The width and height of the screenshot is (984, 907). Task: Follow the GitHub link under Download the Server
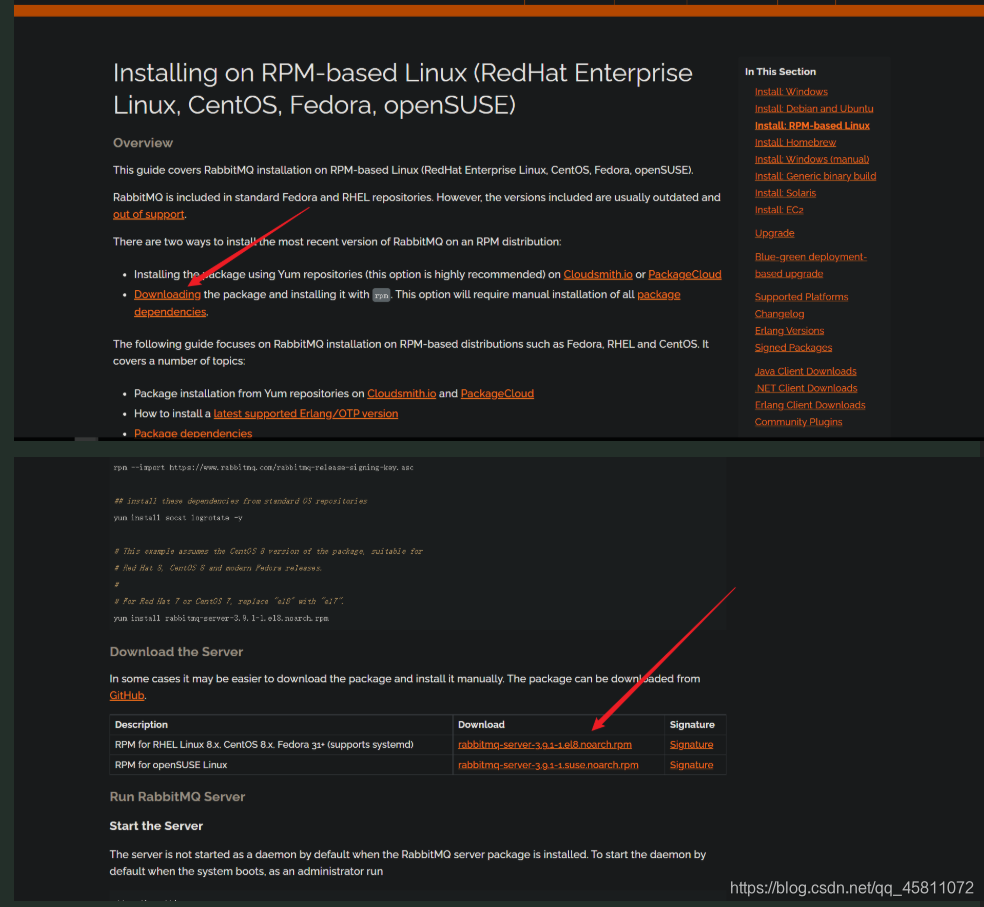pos(127,695)
